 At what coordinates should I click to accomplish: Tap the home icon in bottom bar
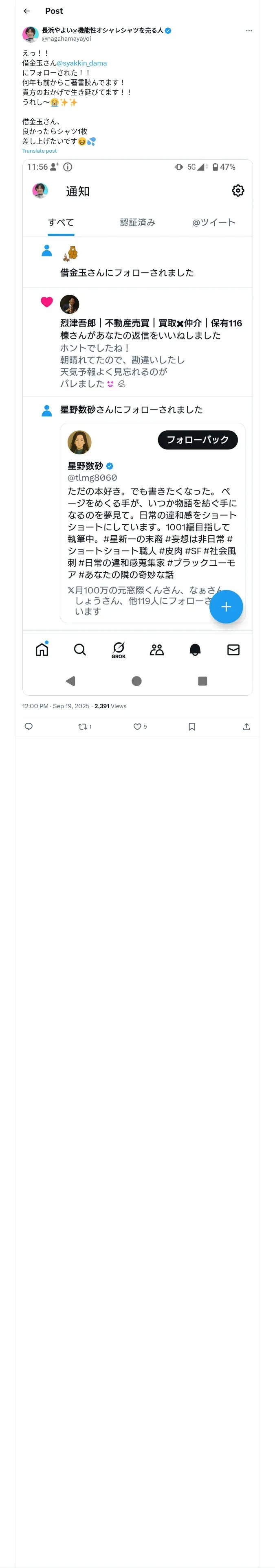(x=42, y=649)
